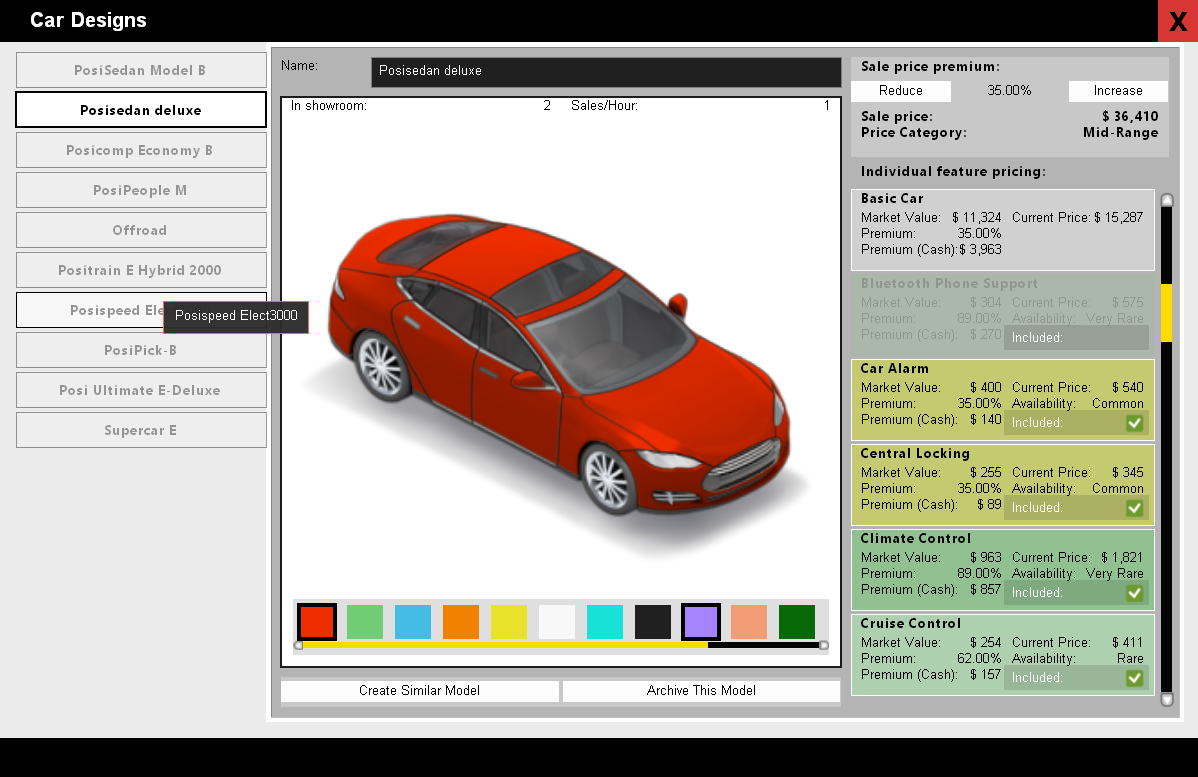Archive this car model
Screen dimensions: 1198x777
pyautogui.click(x=701, y=690)
